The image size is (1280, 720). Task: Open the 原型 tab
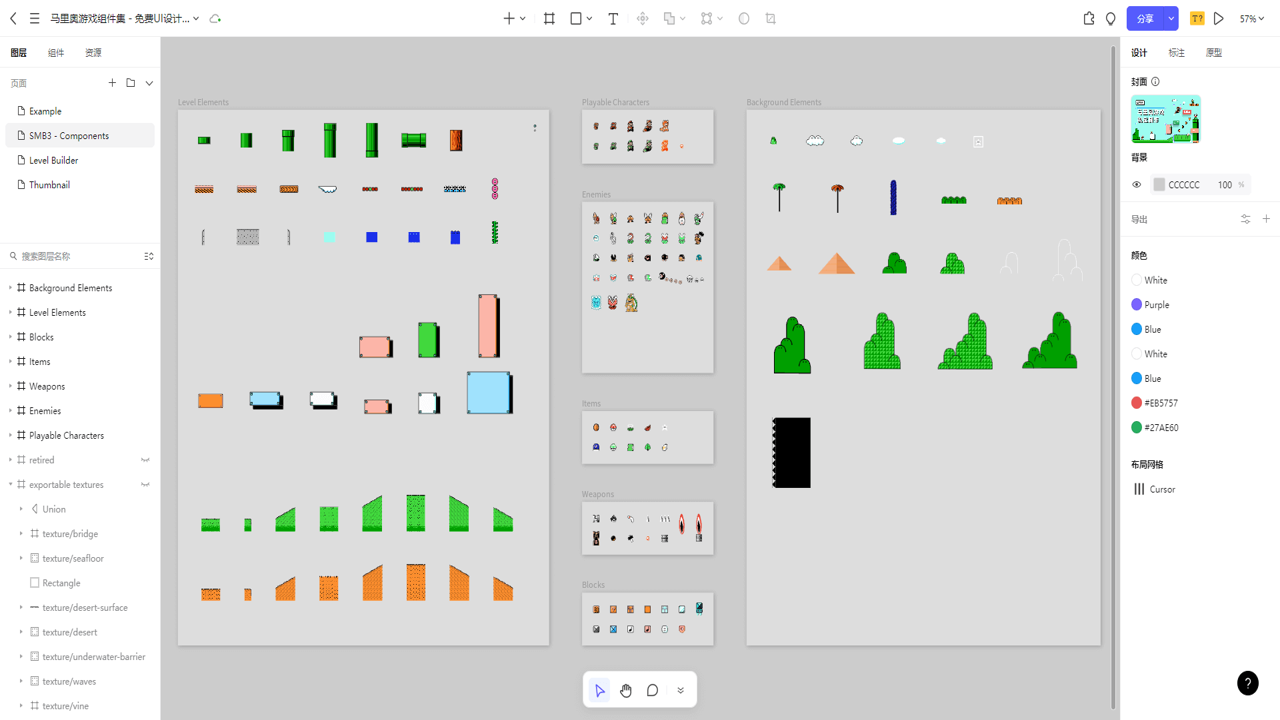[1214, 52]
